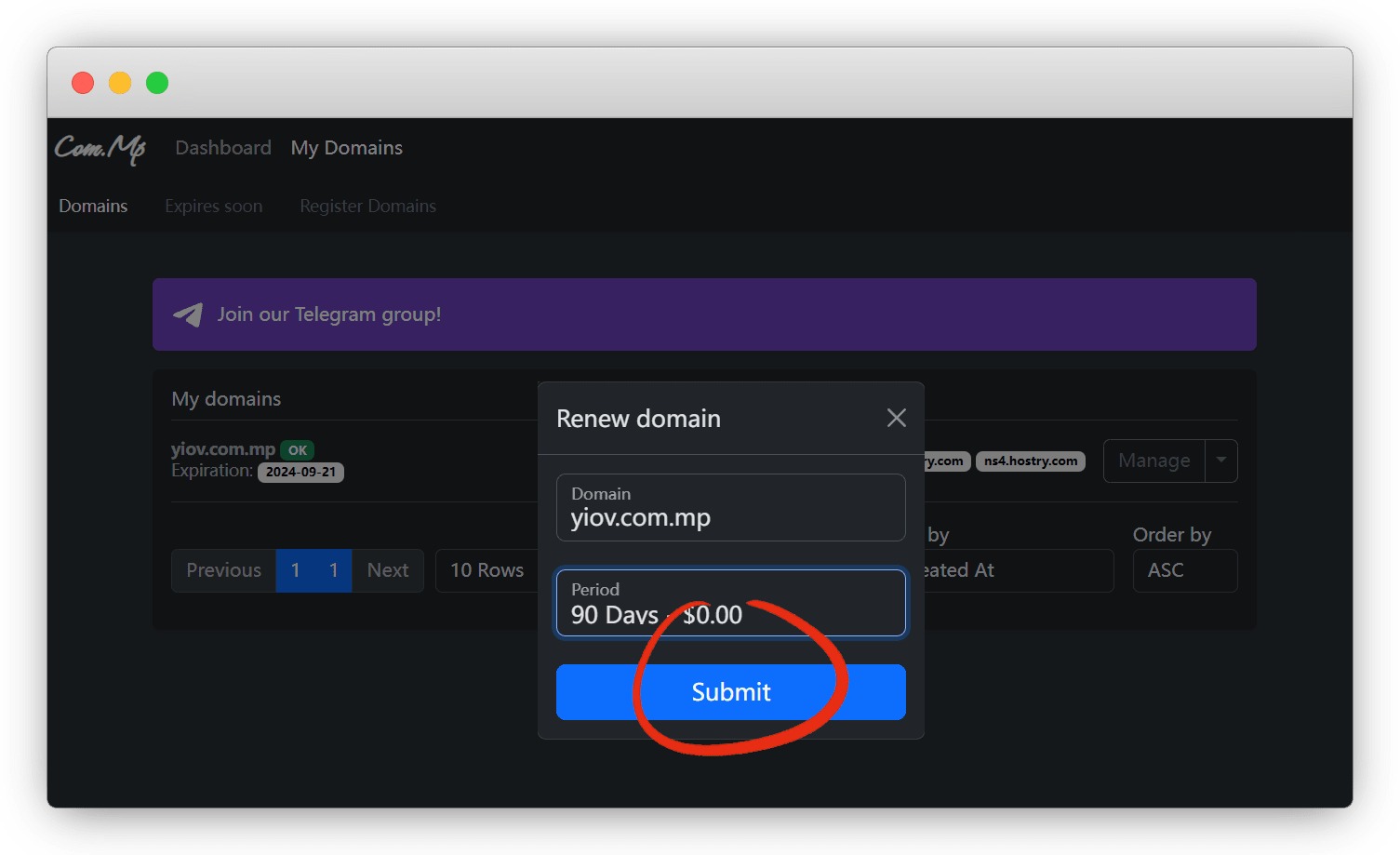This screenshot has width=1400, height=855.
Task: Go to the Previous page
Action: click(x=223, y=570)
